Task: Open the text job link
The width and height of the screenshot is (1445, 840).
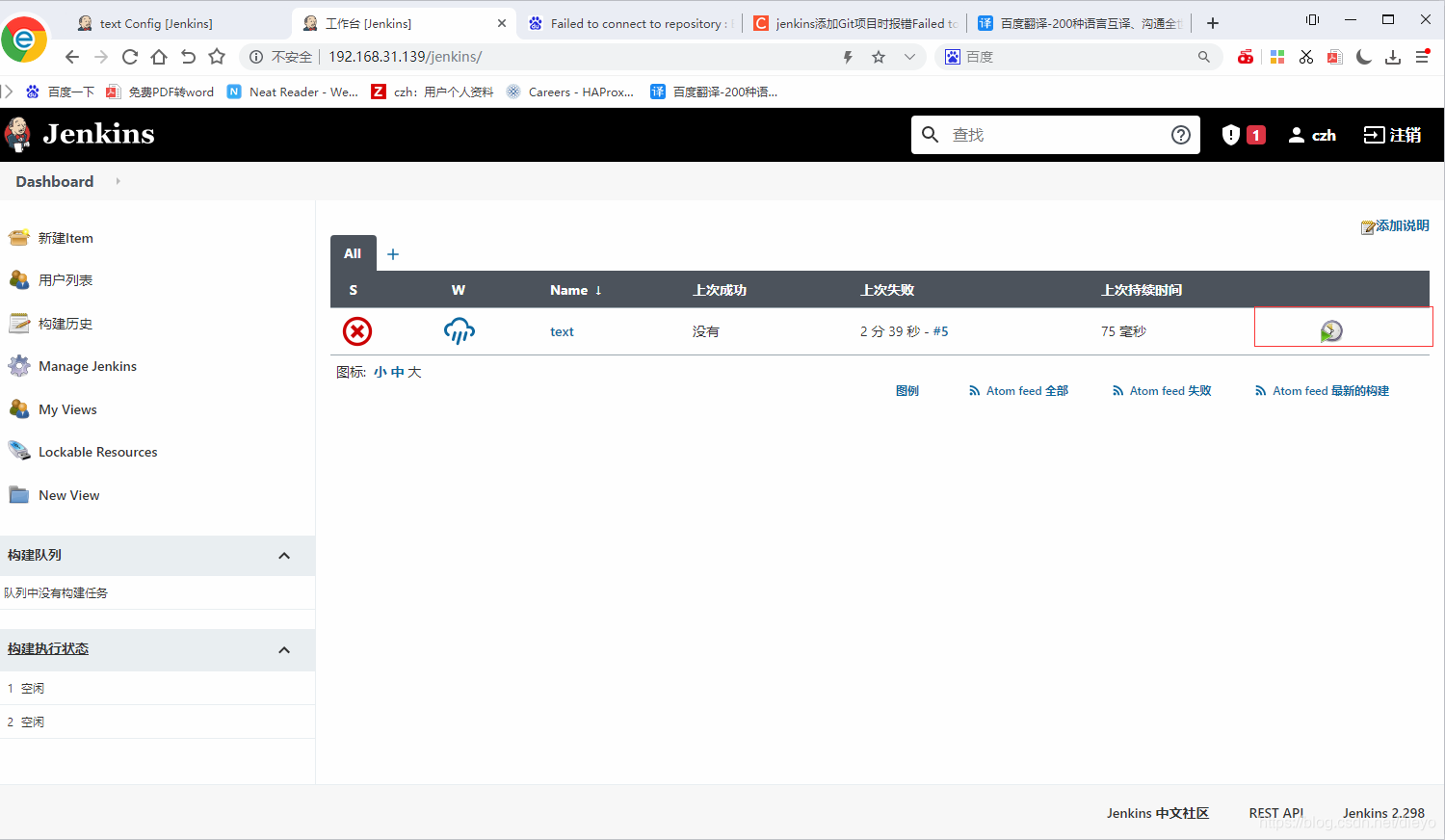Action: click(562, 331)
